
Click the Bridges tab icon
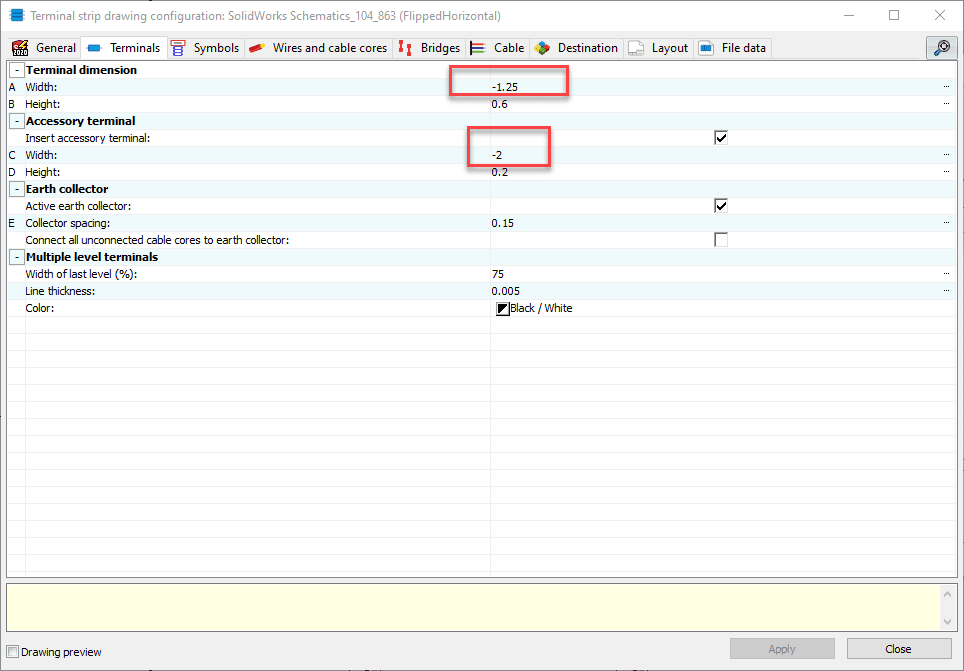(x=405, y=48)
